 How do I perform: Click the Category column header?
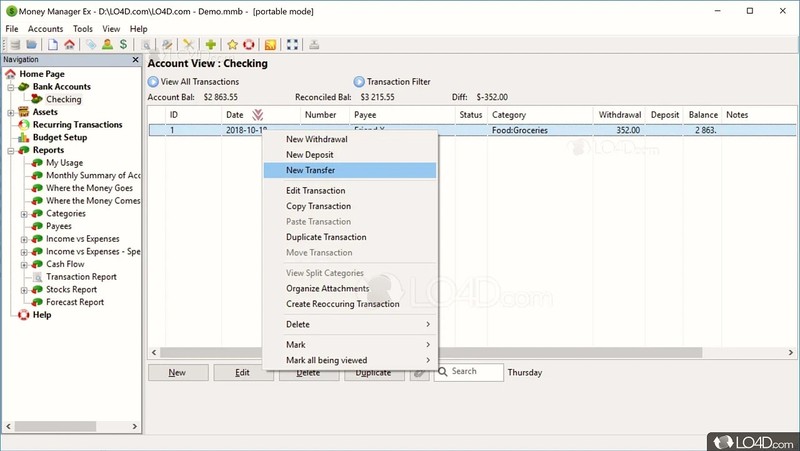point(540,115)
